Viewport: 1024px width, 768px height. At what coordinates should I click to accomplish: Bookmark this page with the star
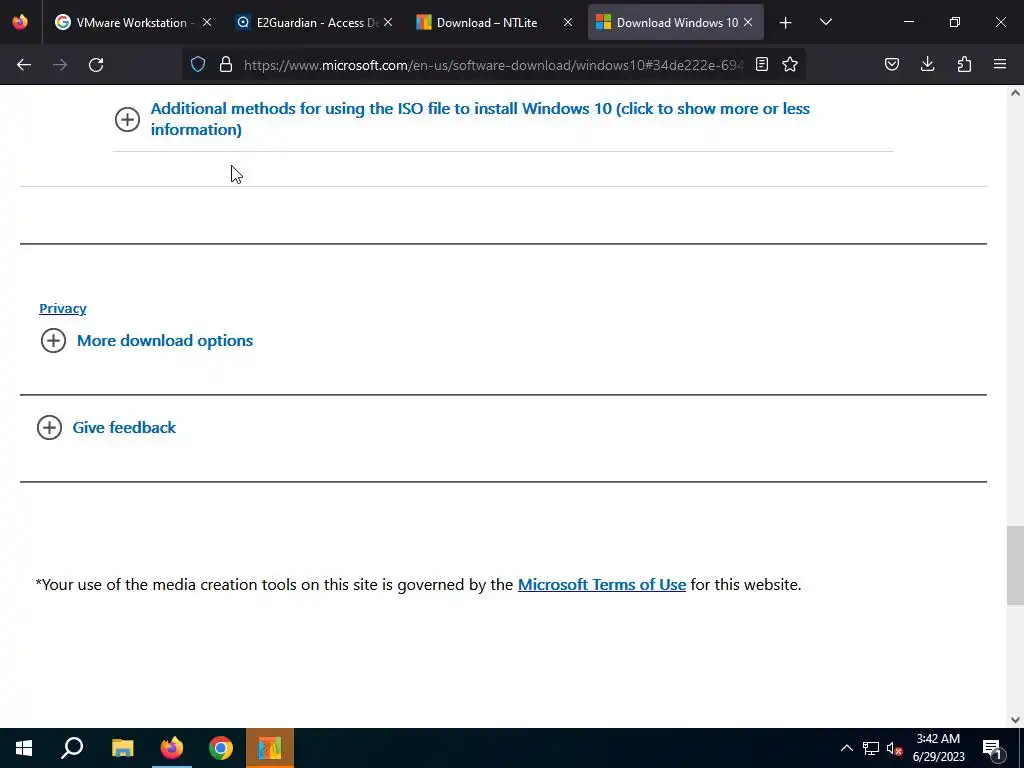click(x=790, y=64)
